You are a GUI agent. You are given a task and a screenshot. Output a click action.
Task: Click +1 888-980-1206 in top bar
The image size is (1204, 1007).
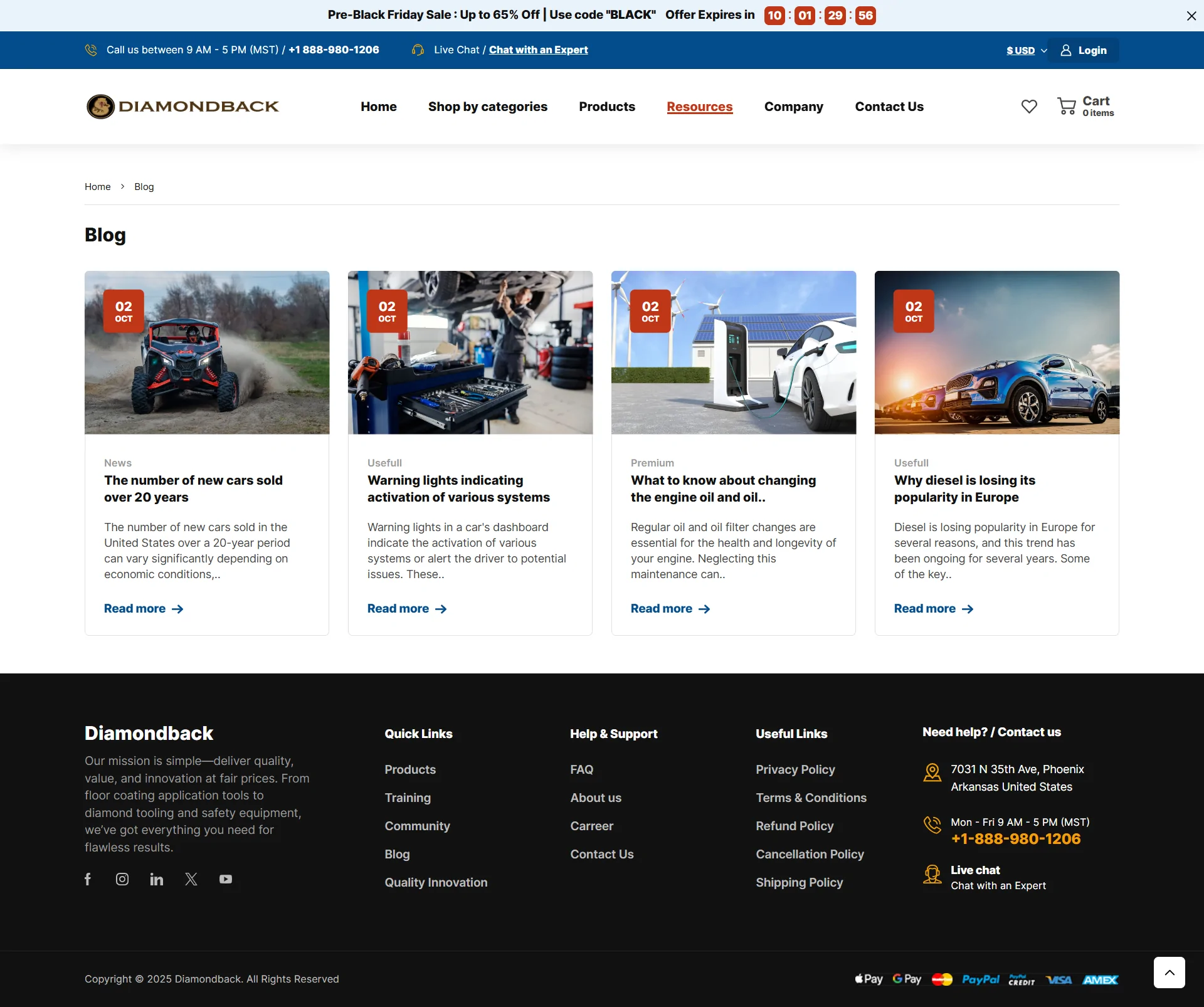[334, 50]
